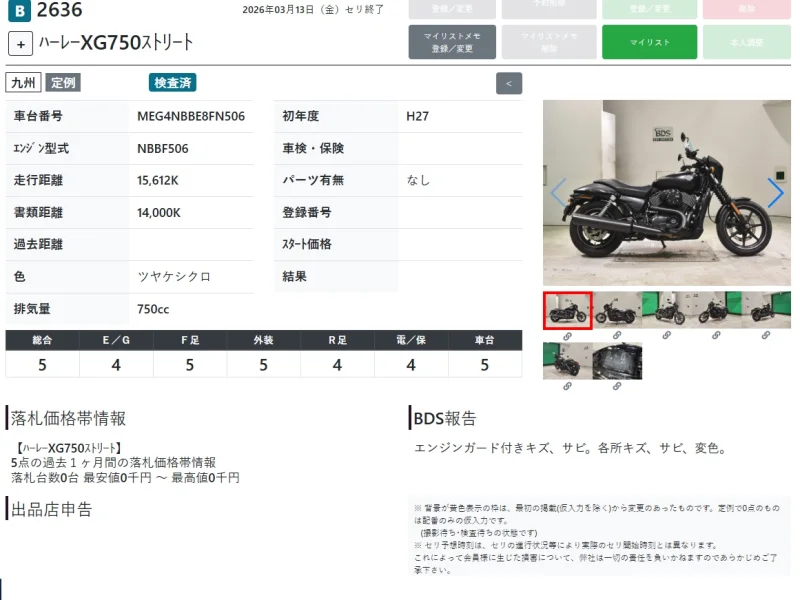
Task: Select the fourth thumbnail, front-left bike view
Action: click(x=716, y=310)
